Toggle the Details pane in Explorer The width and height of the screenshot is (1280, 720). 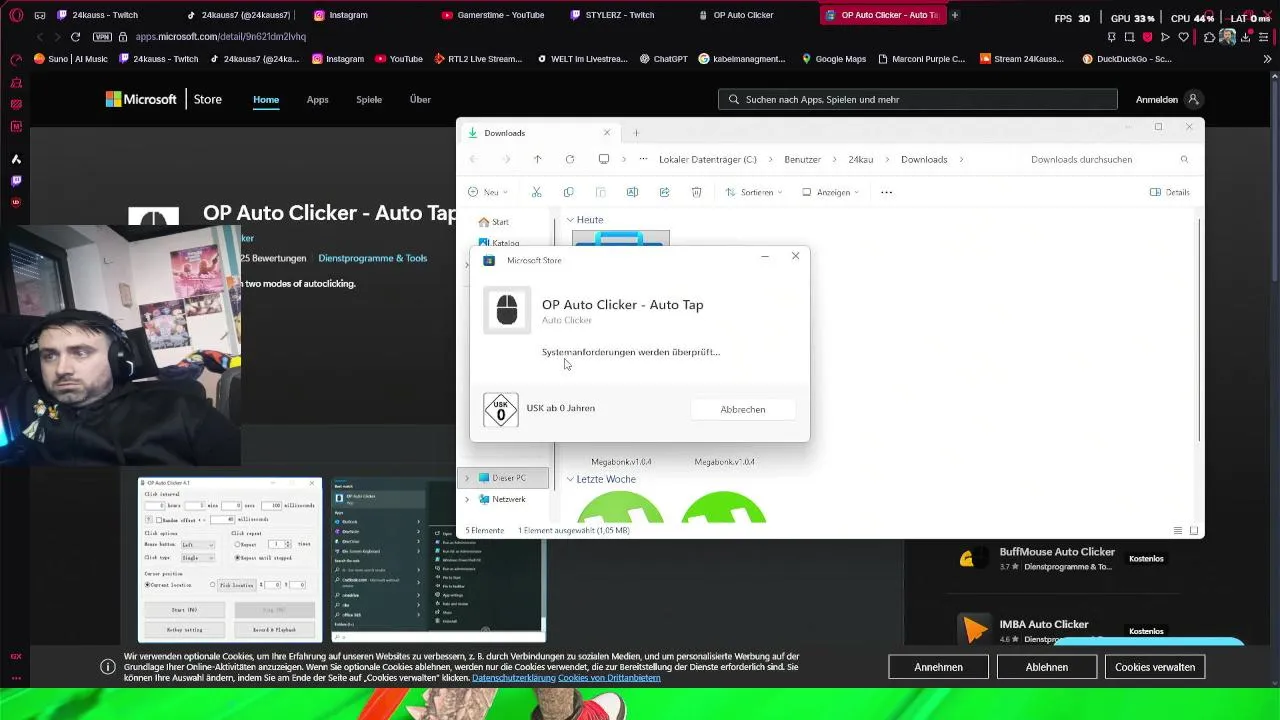(x=1170, y=192)
